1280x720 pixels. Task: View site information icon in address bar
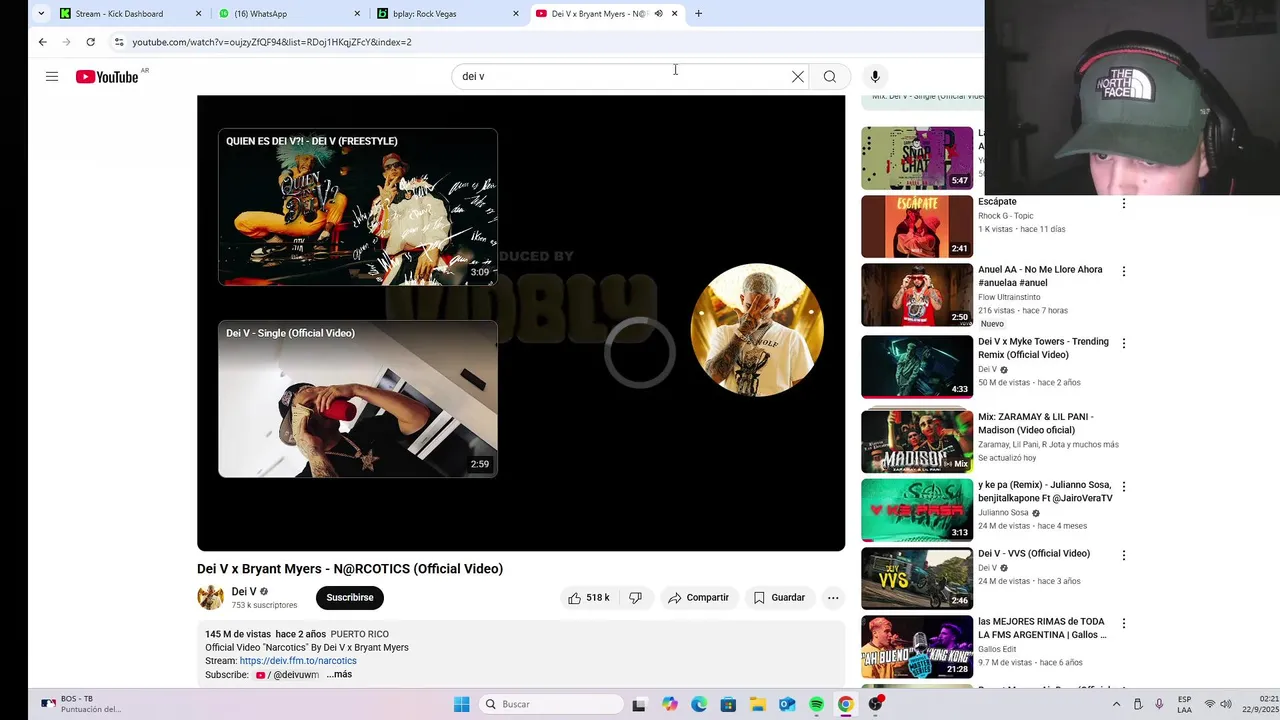pyautogui.click(x=119, y=42)
